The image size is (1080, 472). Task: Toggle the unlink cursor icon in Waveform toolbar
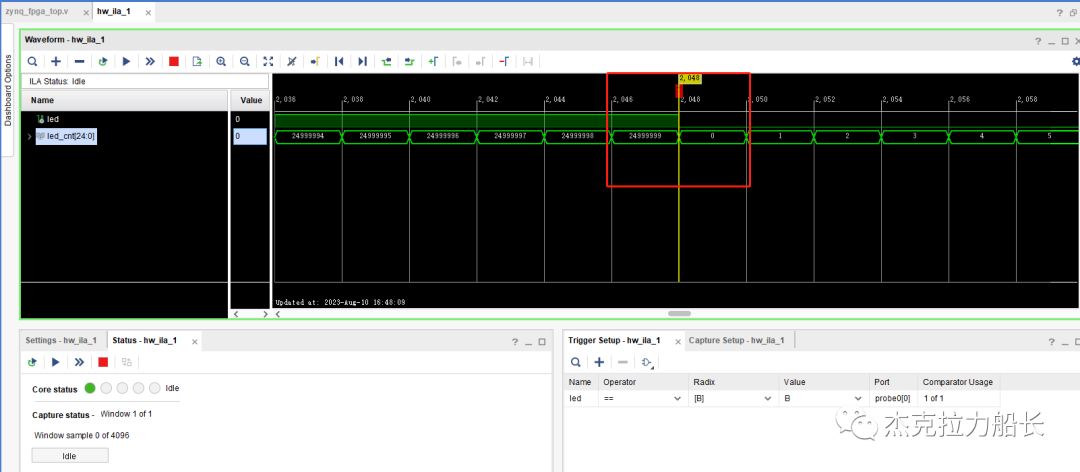pos(291,61)
